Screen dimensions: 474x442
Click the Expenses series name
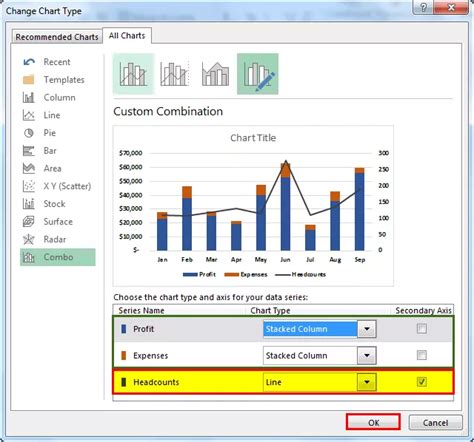click(150, 356)
